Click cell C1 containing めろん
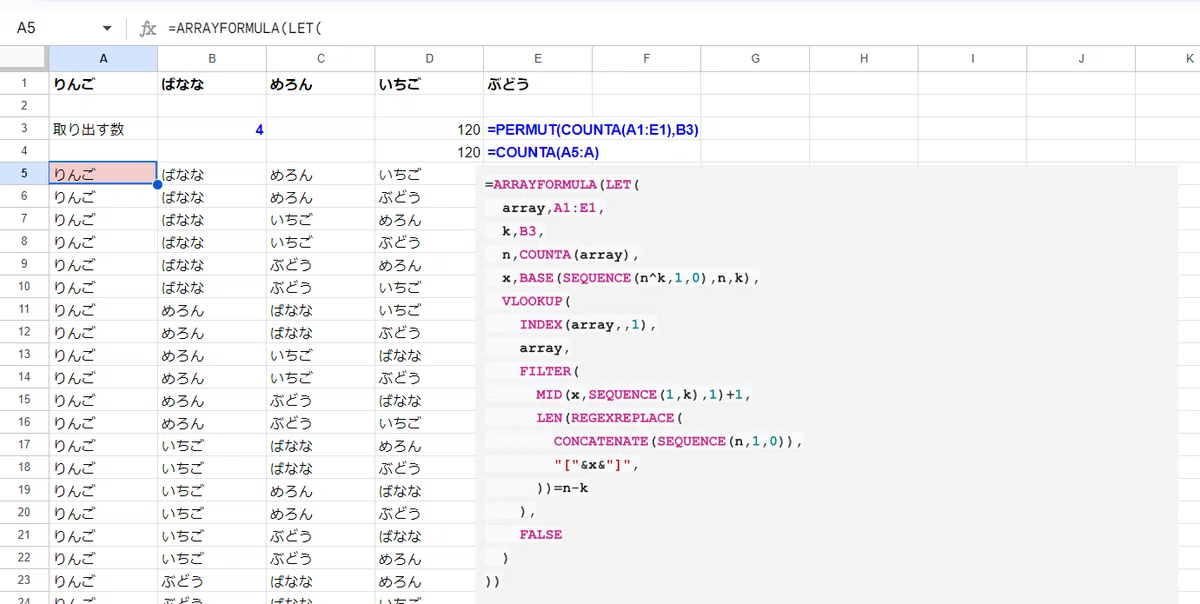 pos(320,84)
